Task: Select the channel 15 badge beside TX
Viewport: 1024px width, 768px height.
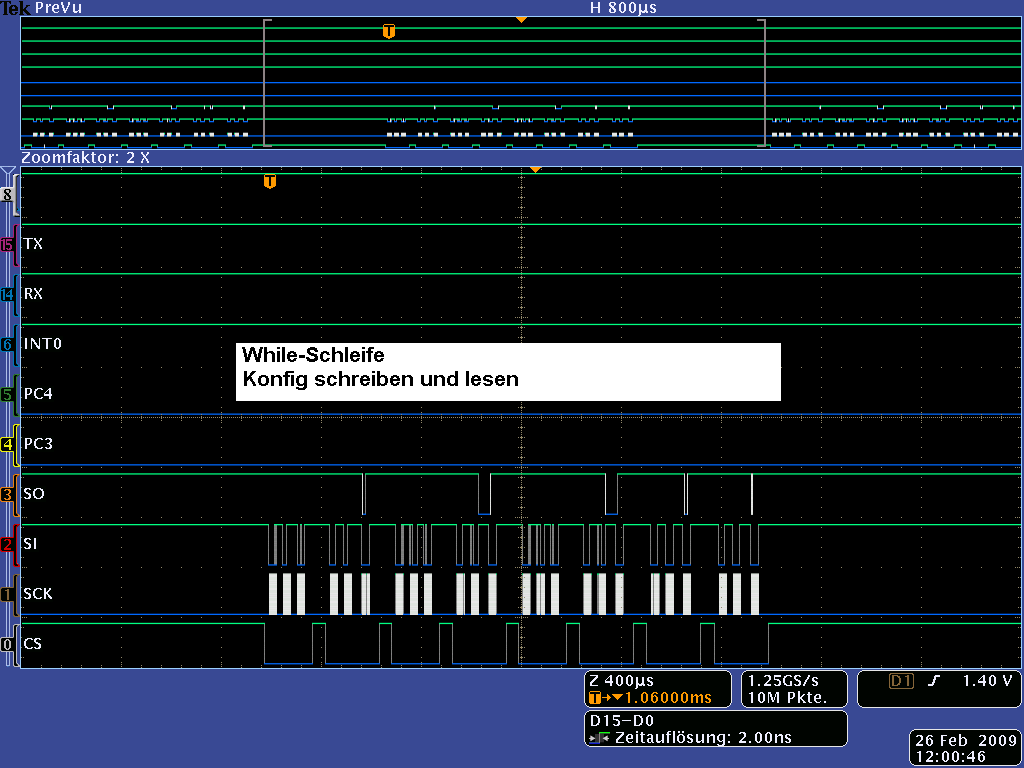Action: 7,245
